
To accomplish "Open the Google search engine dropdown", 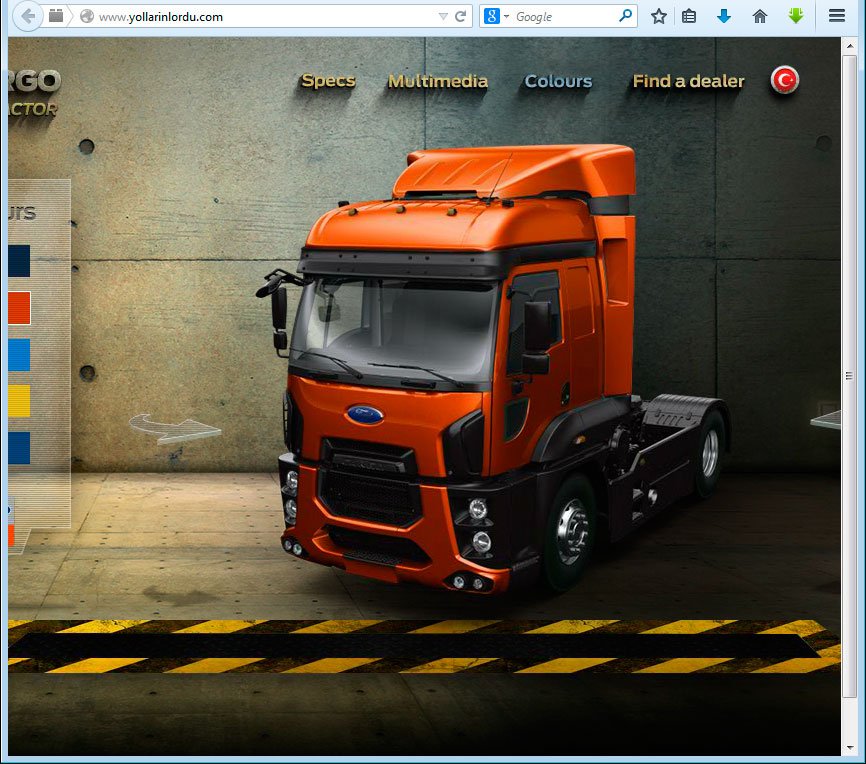I will (x=496, y=16).
